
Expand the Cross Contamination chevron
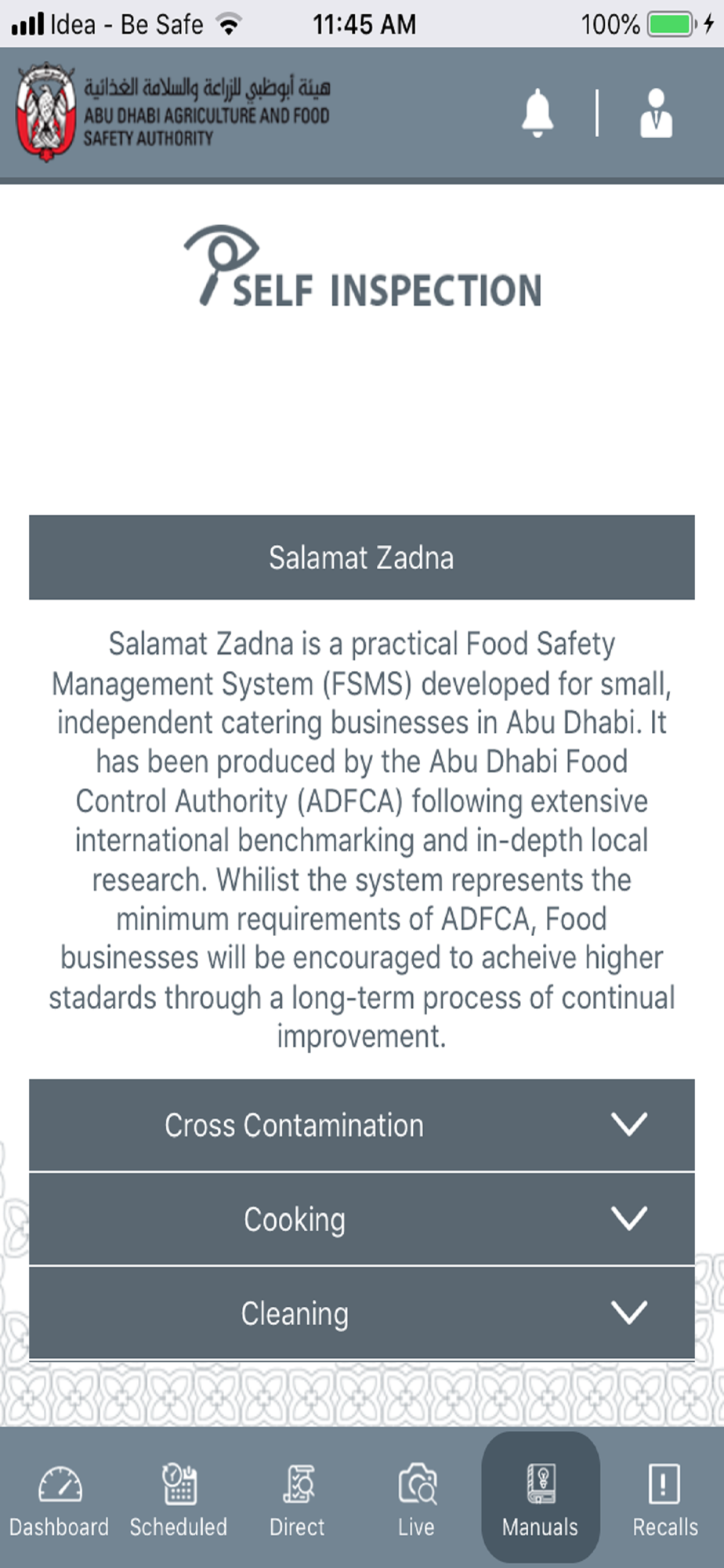click(x=629, y=1124)
